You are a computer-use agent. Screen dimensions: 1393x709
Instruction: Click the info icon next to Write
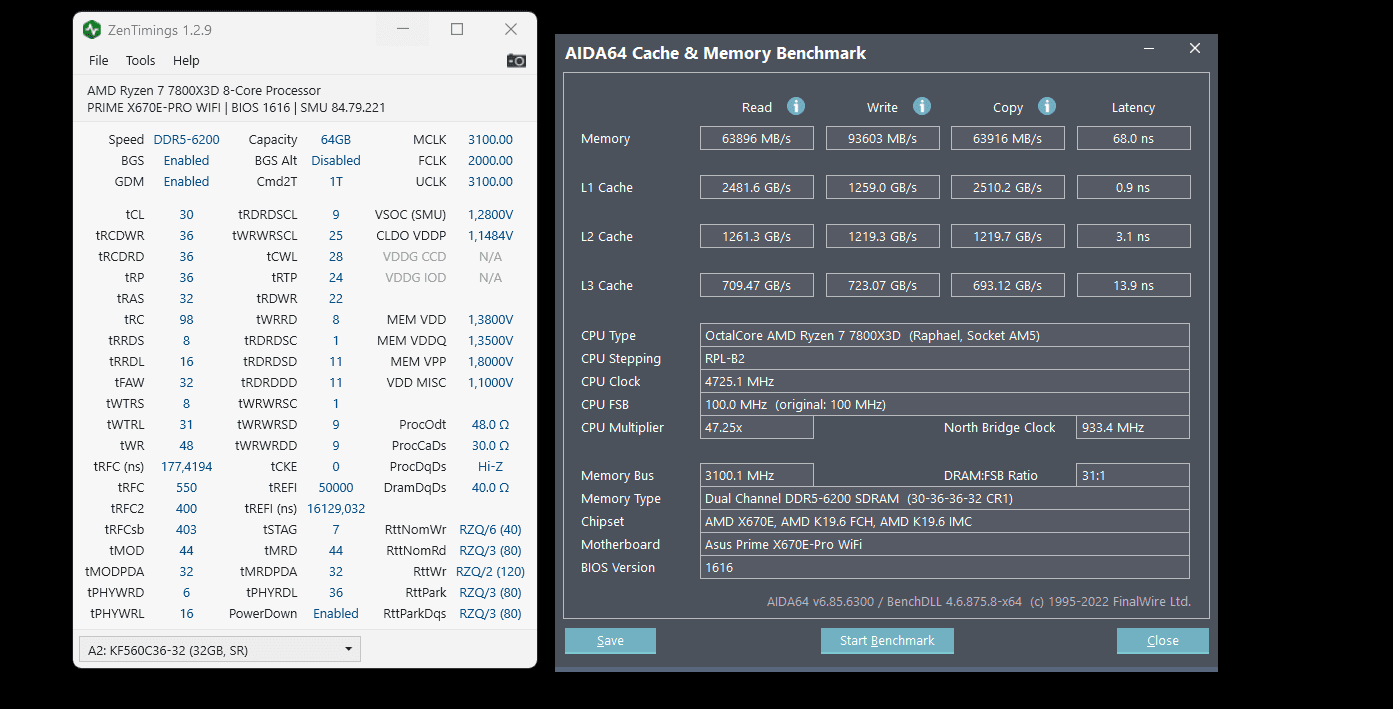coord(922,106)
